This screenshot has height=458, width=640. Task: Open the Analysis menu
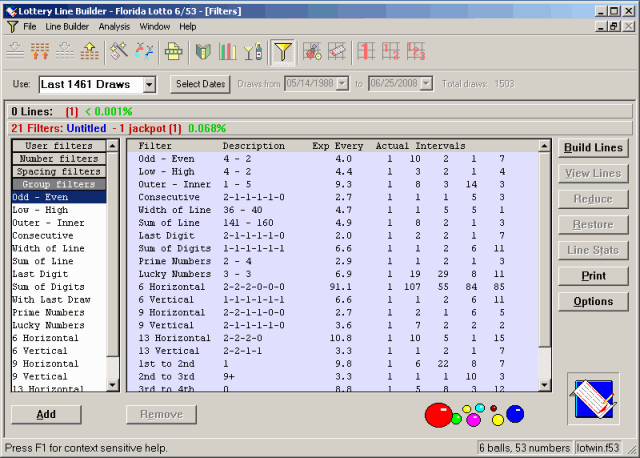(x=114, y=27)
